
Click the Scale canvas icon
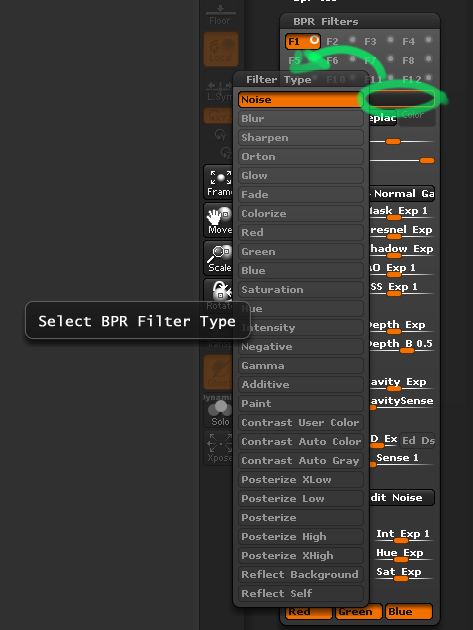coord(219,258)
